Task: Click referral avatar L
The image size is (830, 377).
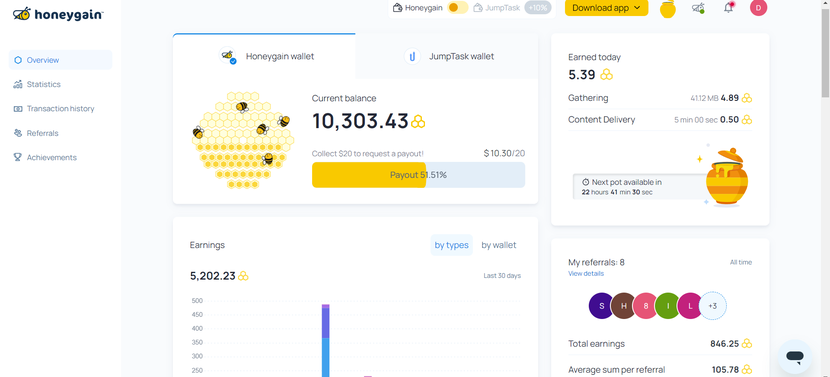Action: pyautogui.click(x=690, y=306)
